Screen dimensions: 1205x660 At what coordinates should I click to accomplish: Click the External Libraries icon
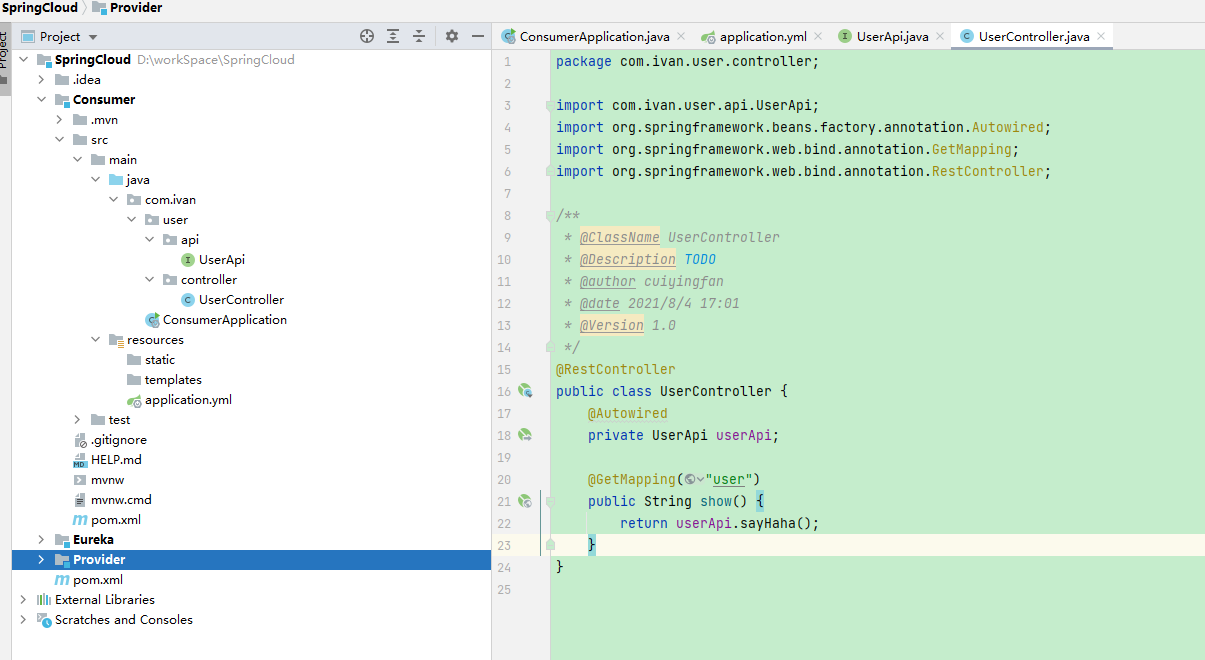(x=44, y=600)
